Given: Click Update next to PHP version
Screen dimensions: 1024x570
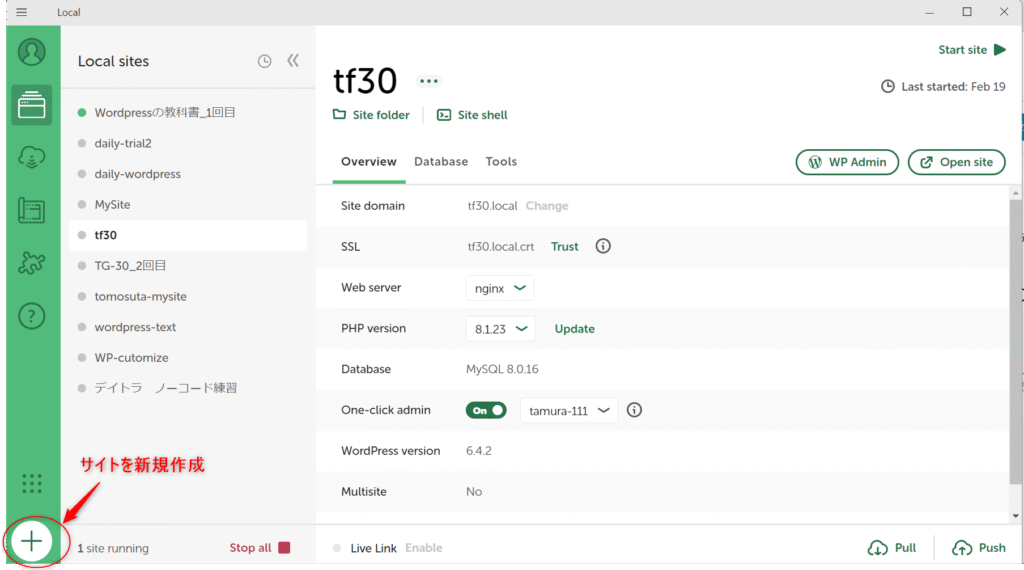Looking at the screenshot, I should (575, 329).
